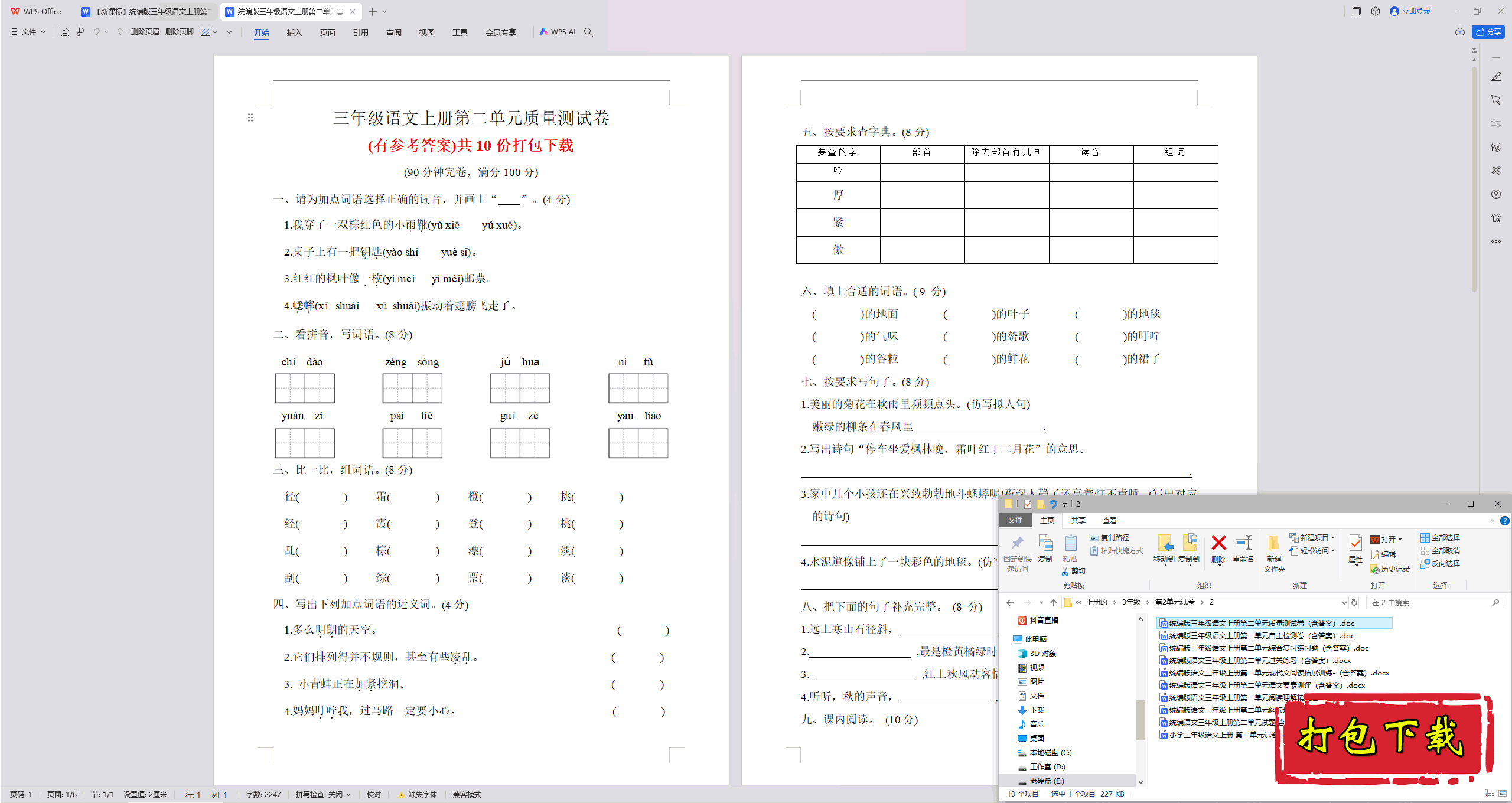The image size is (1512, 803).
Task: Open the 视图 ribbon tab
Action: coord(426,32)
